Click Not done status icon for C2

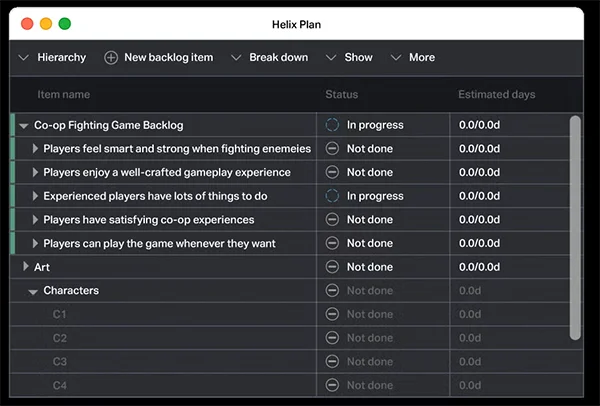(332, 338)
